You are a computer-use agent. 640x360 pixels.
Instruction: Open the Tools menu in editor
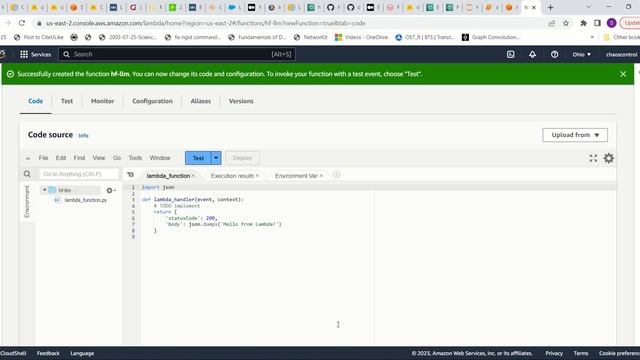[x=135, y=158]
